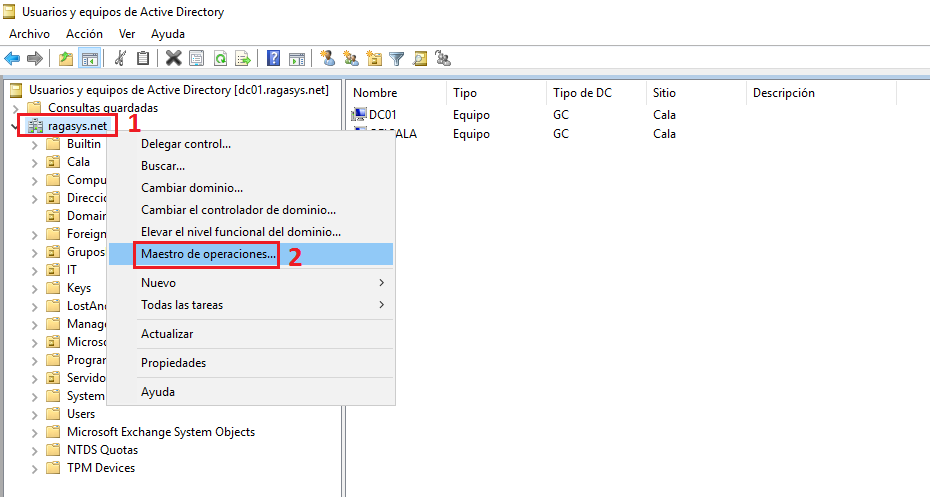Open the Ayuda menu in menu bar
The height and width of the screenshot is (497, 930).
tap(168, 34)
